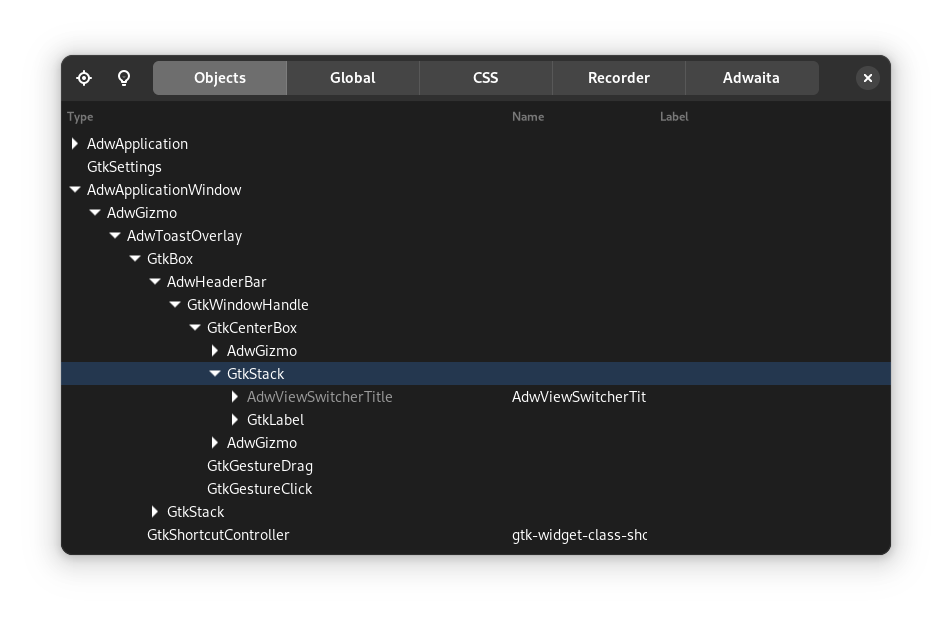Select the GtkShortcutController row
Image resolution: width=952 pixels, height=622 pixels.
(x=218, y=534)
